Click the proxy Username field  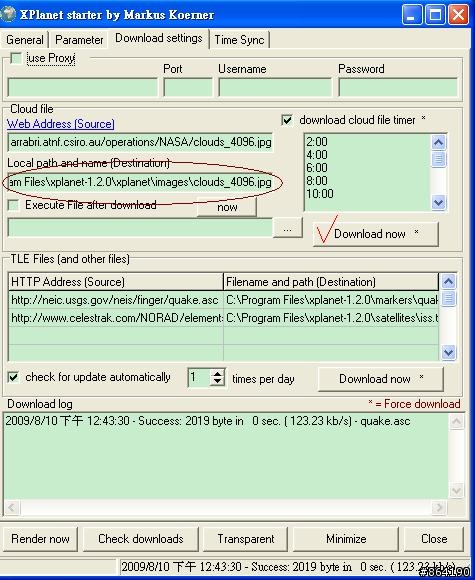(x=275, y=87)
